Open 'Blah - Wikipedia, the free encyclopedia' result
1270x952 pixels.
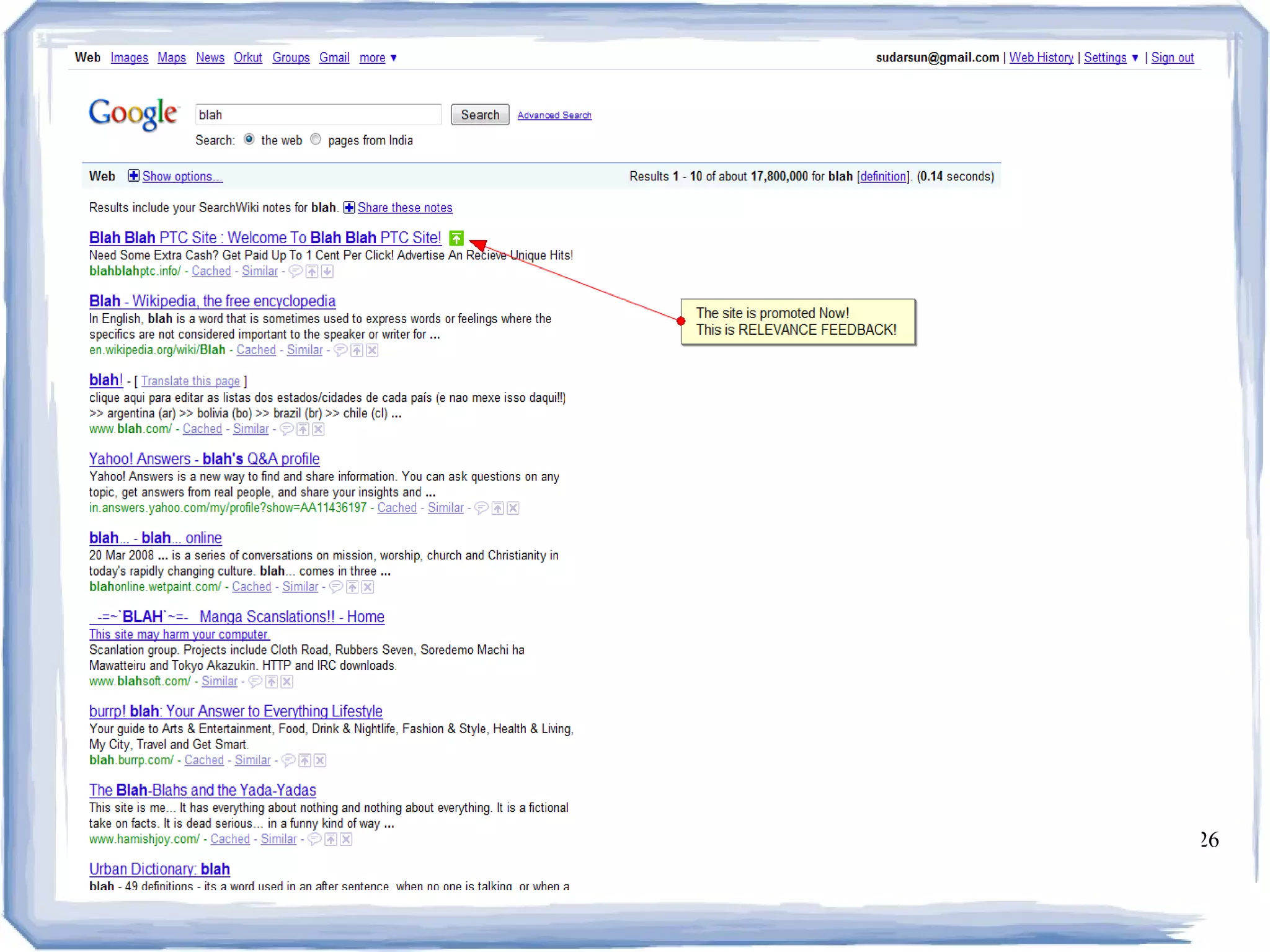(212, 301)
